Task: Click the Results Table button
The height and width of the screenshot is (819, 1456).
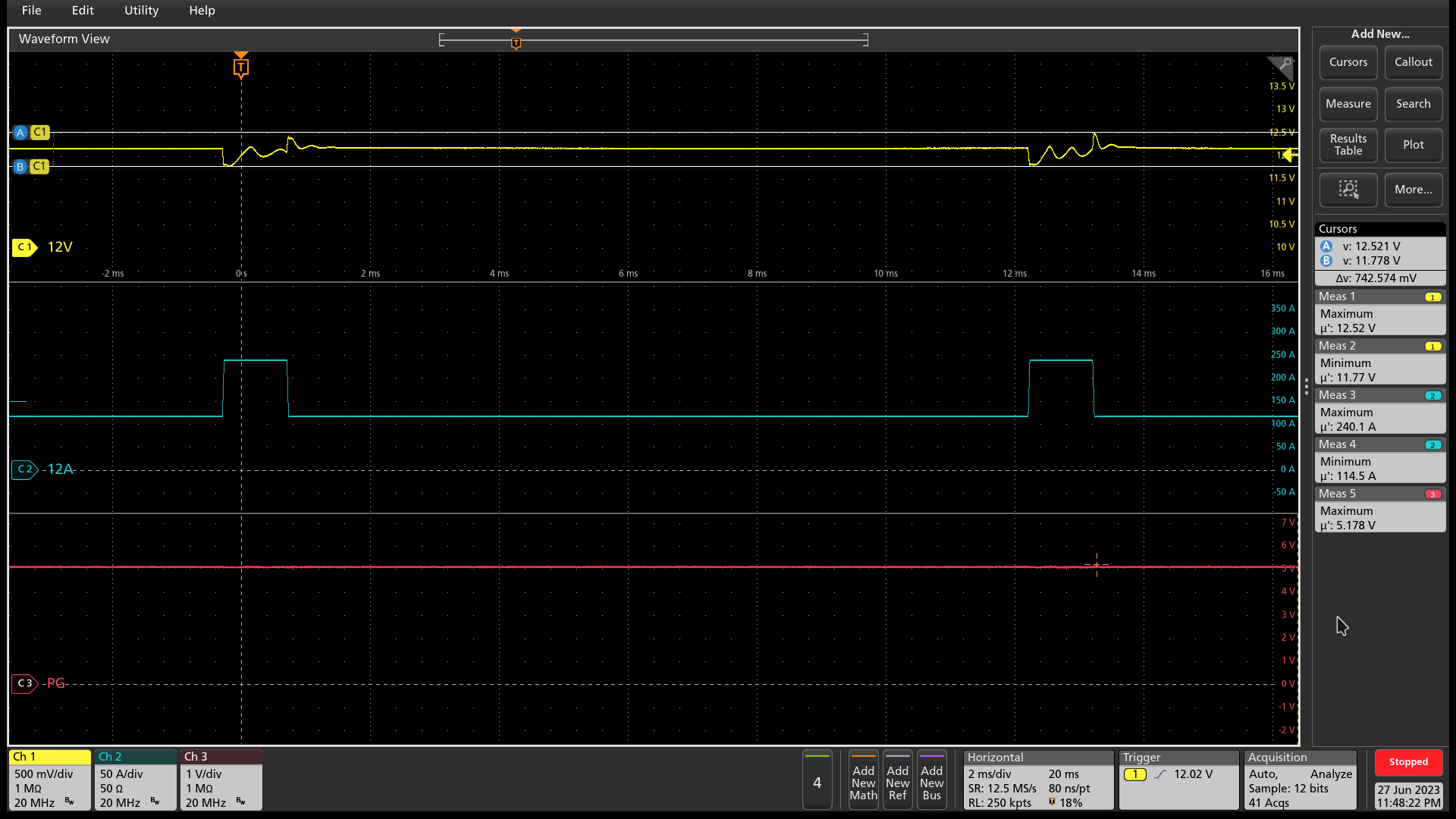Action: tap(1348, 145)
